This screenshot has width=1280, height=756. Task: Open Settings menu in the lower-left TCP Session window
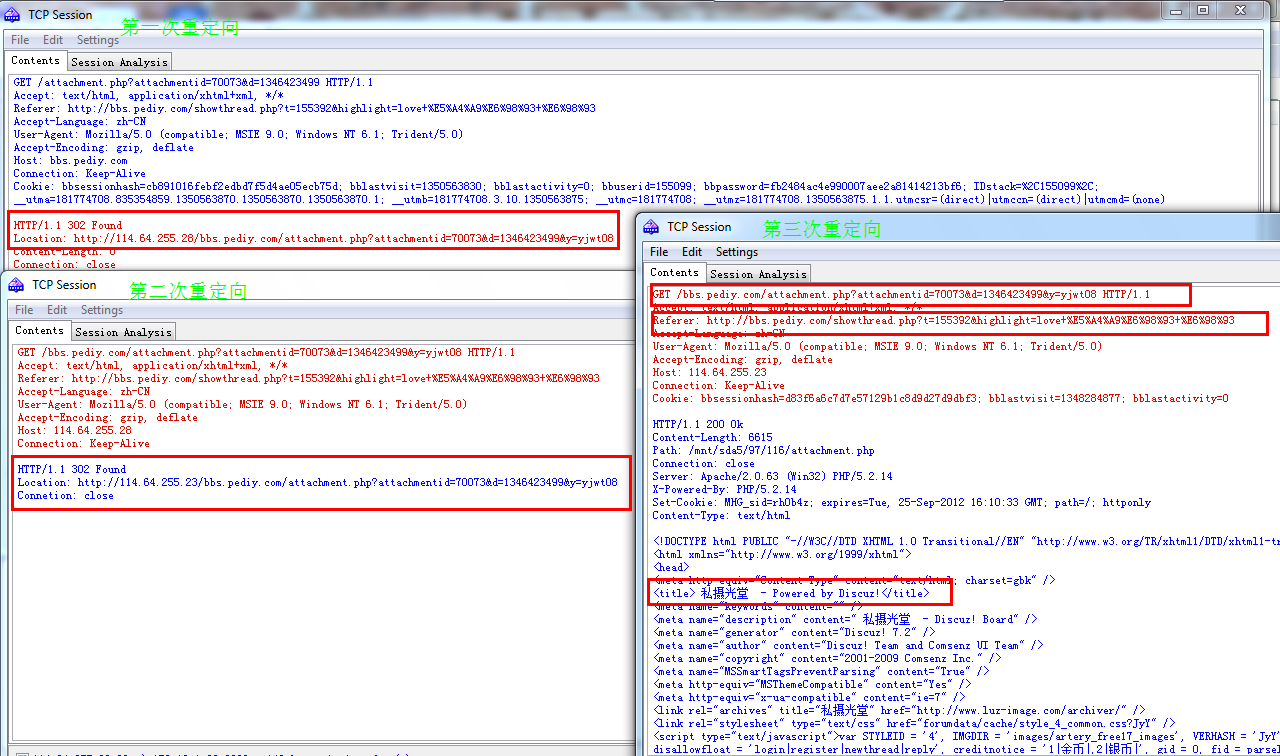(x=102, y=310)
